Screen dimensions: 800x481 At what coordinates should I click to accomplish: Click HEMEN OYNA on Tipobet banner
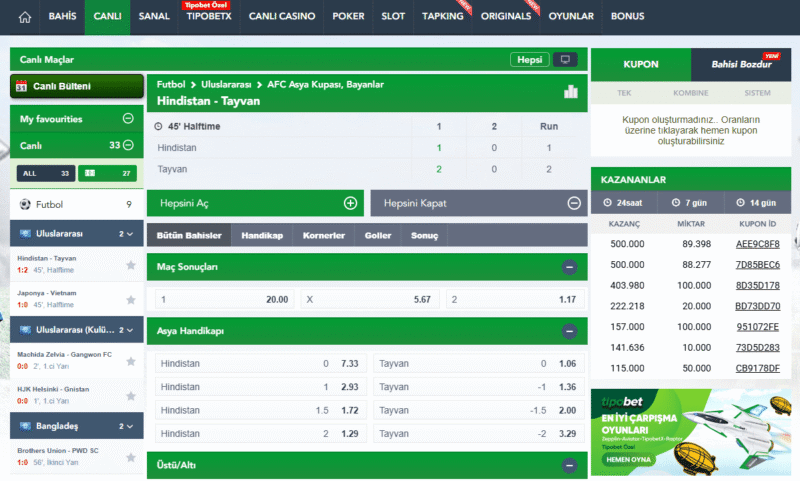pyautogui.click(x=629, y=460)
